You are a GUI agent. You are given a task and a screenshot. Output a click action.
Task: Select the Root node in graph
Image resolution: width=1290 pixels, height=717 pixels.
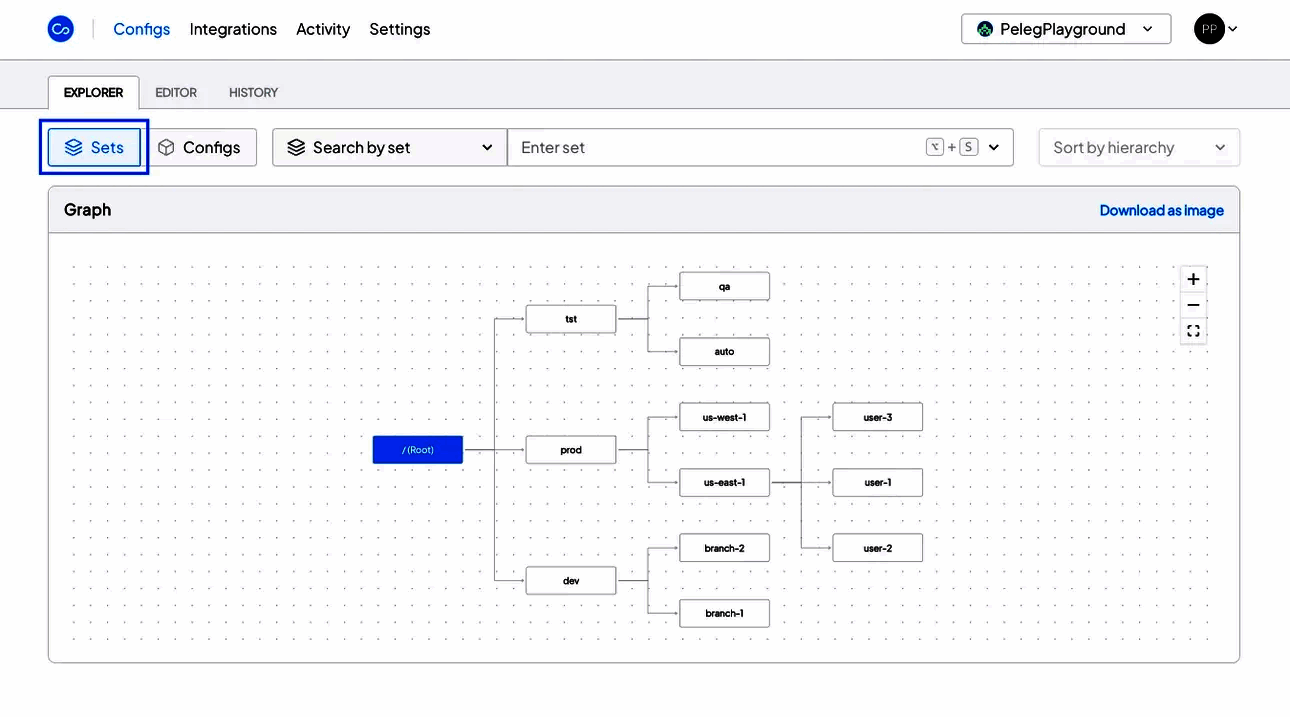pyautogui.click(x=418, y=450)
